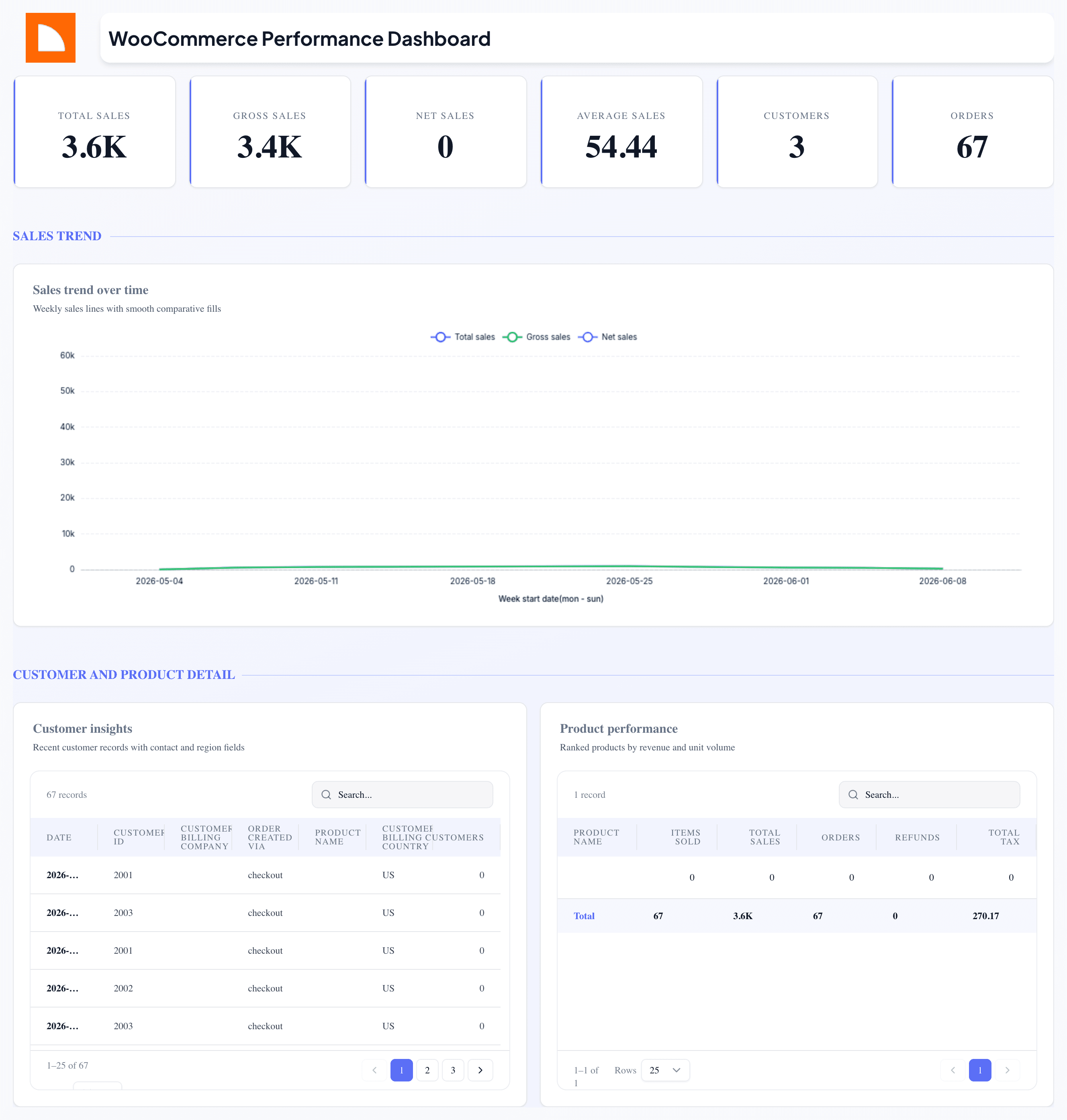Select page 3 in Customer insights pagination

[x=453, y=1070]
